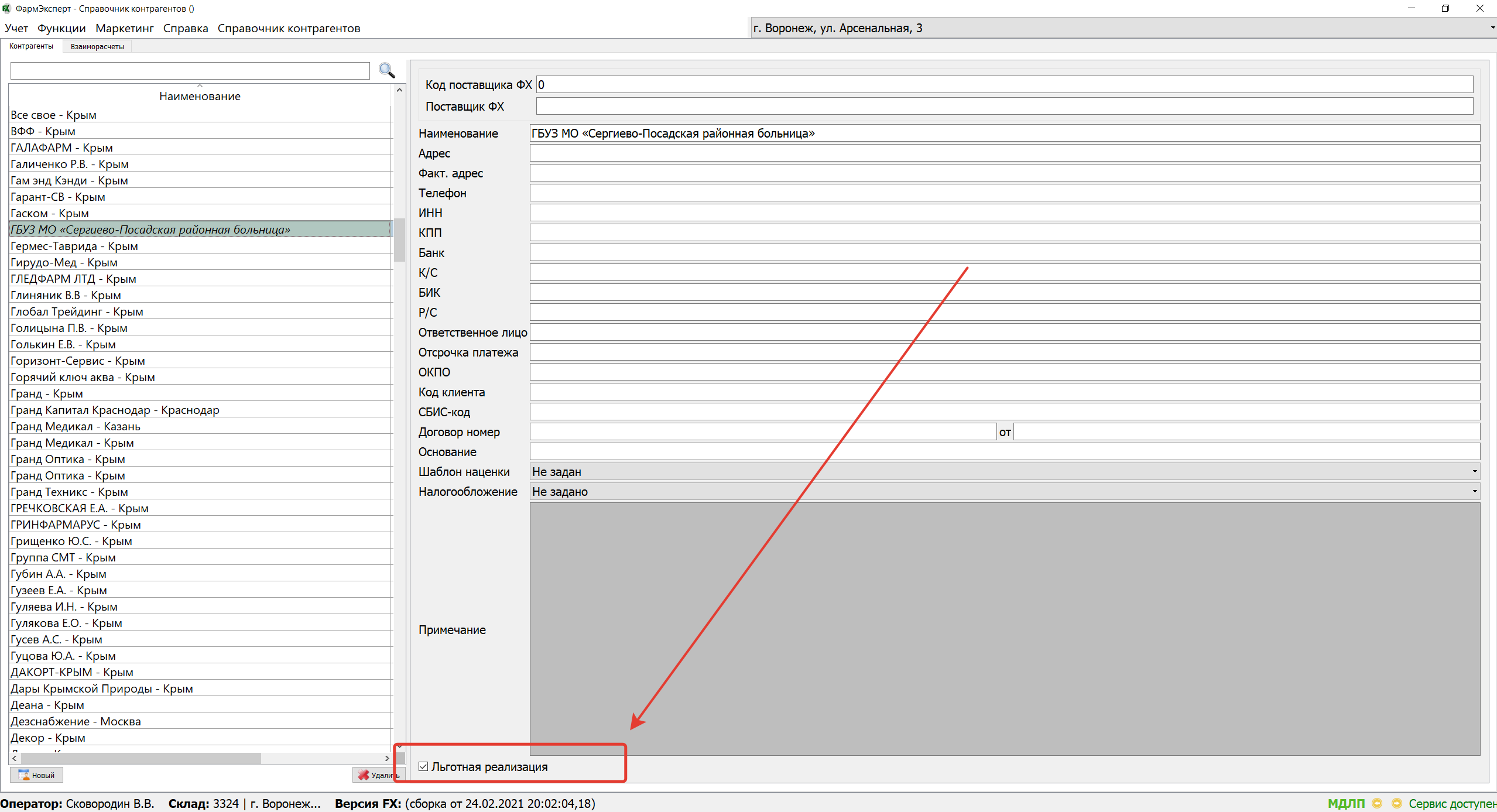Click the magnifier search icon

[386, 70]
